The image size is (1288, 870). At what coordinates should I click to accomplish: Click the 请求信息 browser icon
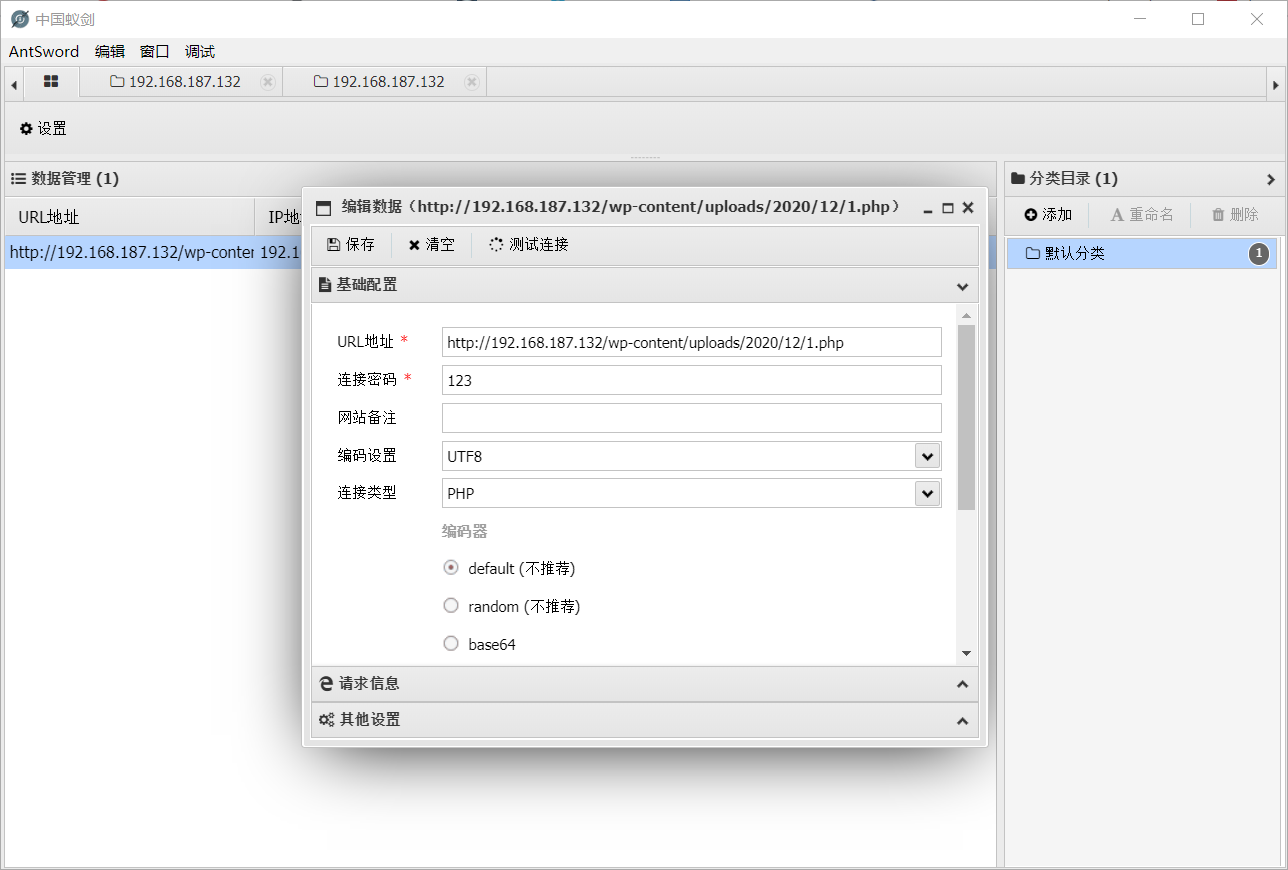coord(325,684)
